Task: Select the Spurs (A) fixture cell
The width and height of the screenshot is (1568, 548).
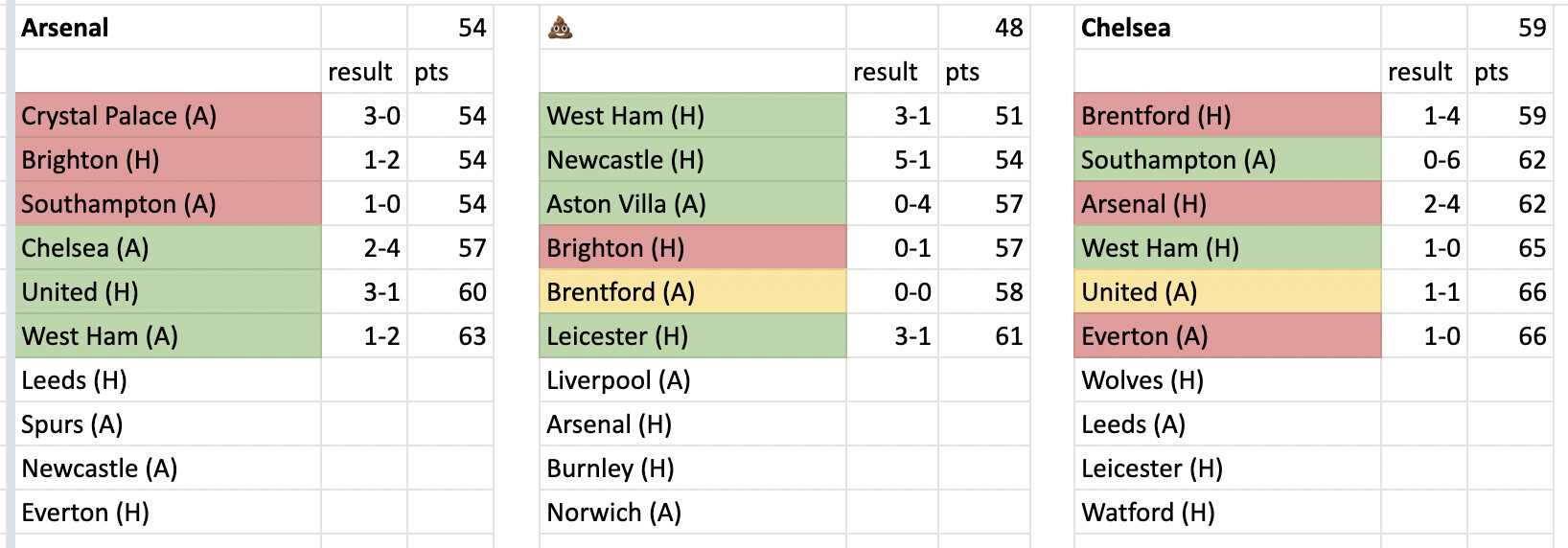Action: (x=168, y=424)
